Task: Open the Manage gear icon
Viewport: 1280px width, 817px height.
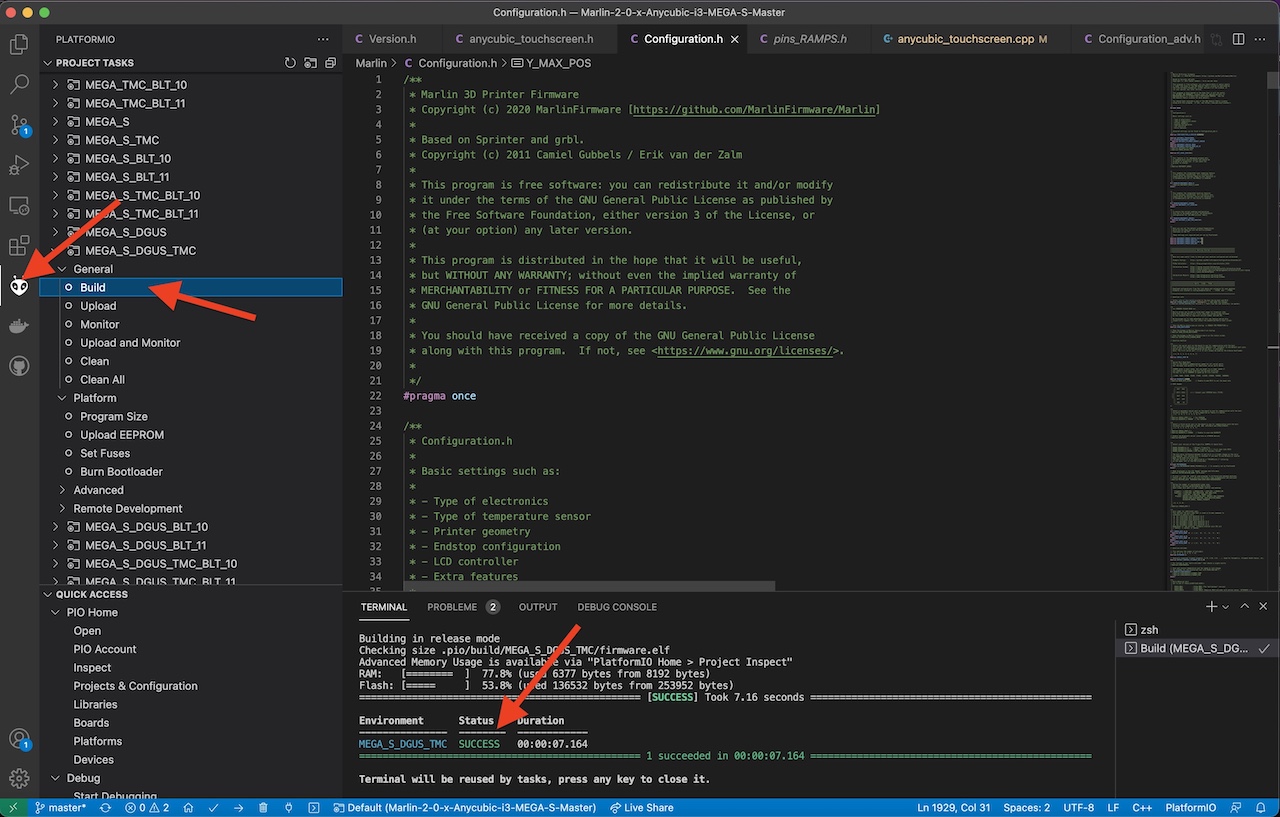Action: coord(19,778)
